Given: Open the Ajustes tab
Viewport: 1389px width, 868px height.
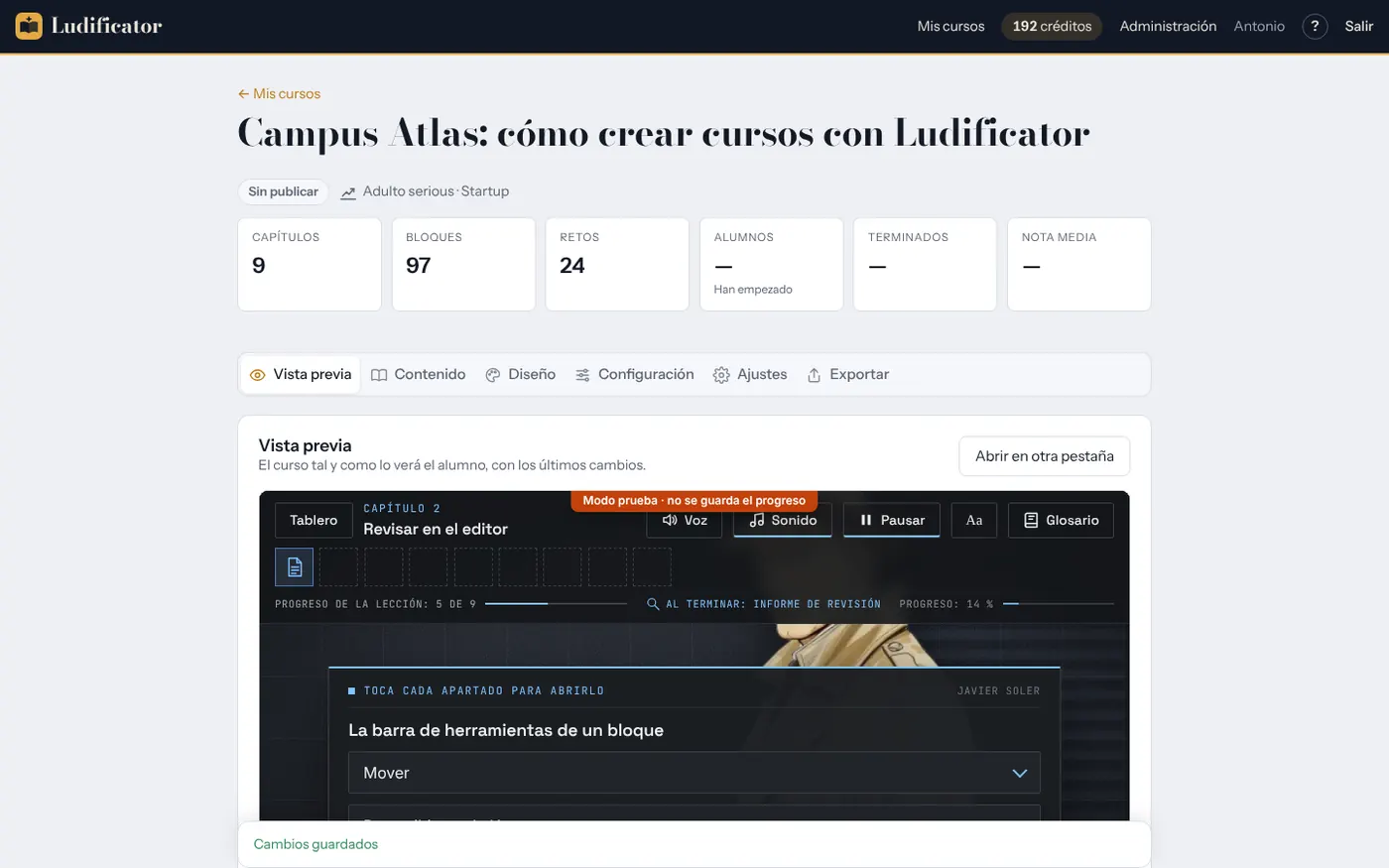Looking at the screenshot, I should (x=750, y=375).
